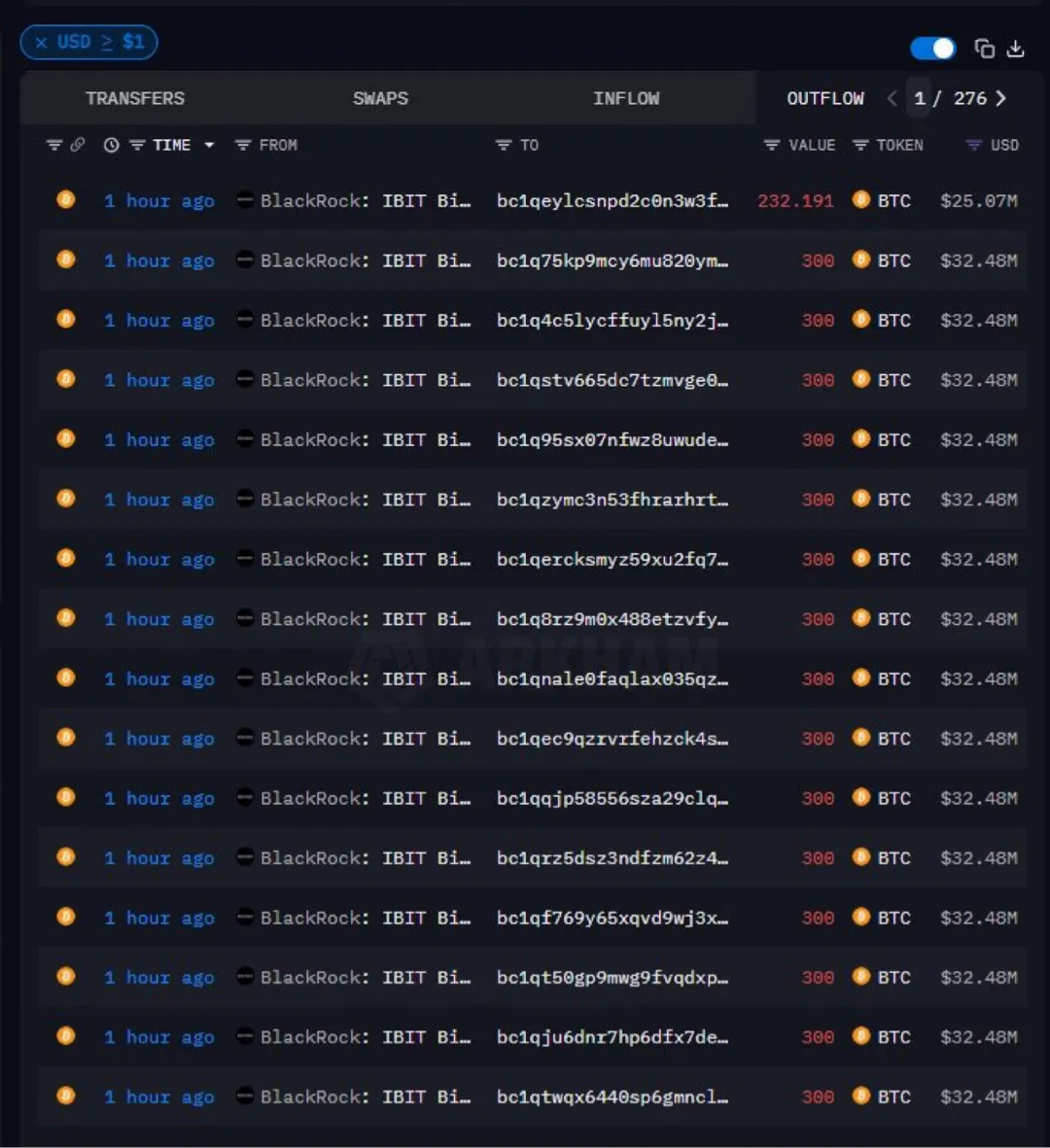
Task: Toggle the blue switch near copy icon
Action: [932, 49]
